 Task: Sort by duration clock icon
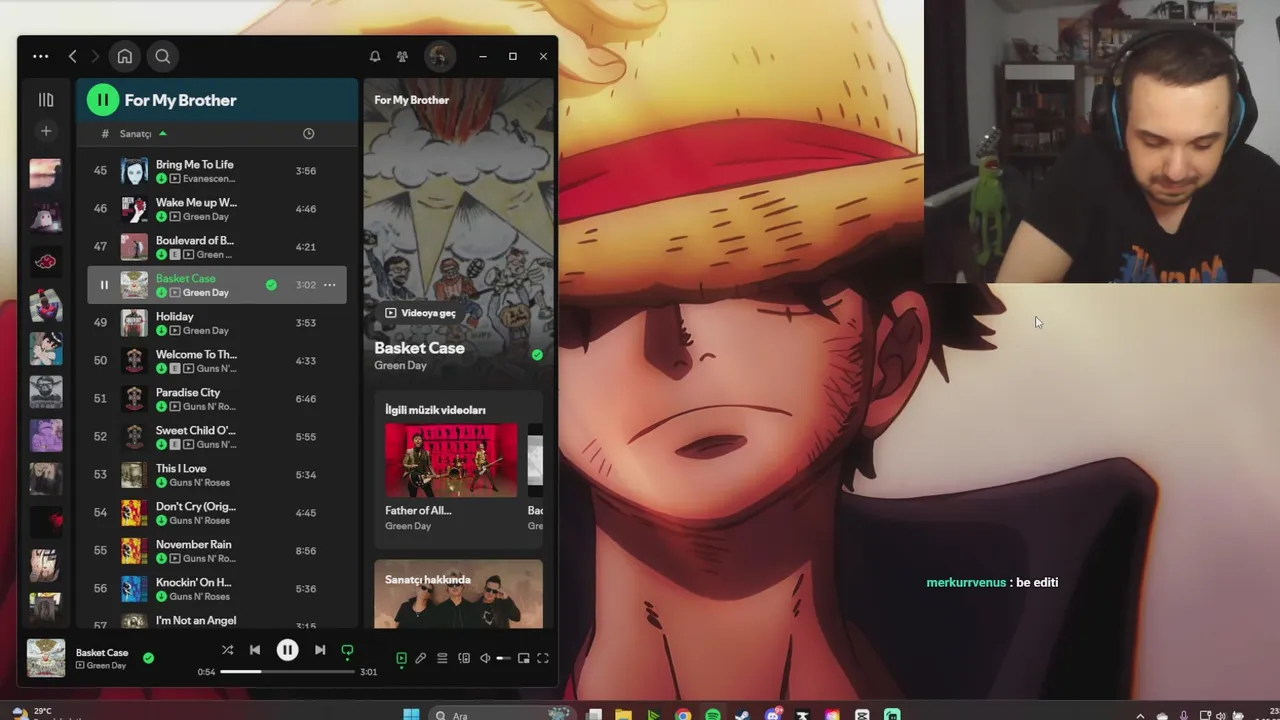(x=308, y=134)
